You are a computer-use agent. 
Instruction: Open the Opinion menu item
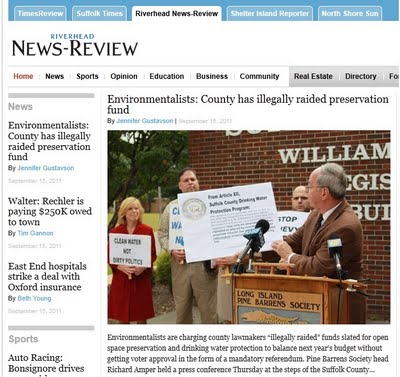tap(124, 76)
